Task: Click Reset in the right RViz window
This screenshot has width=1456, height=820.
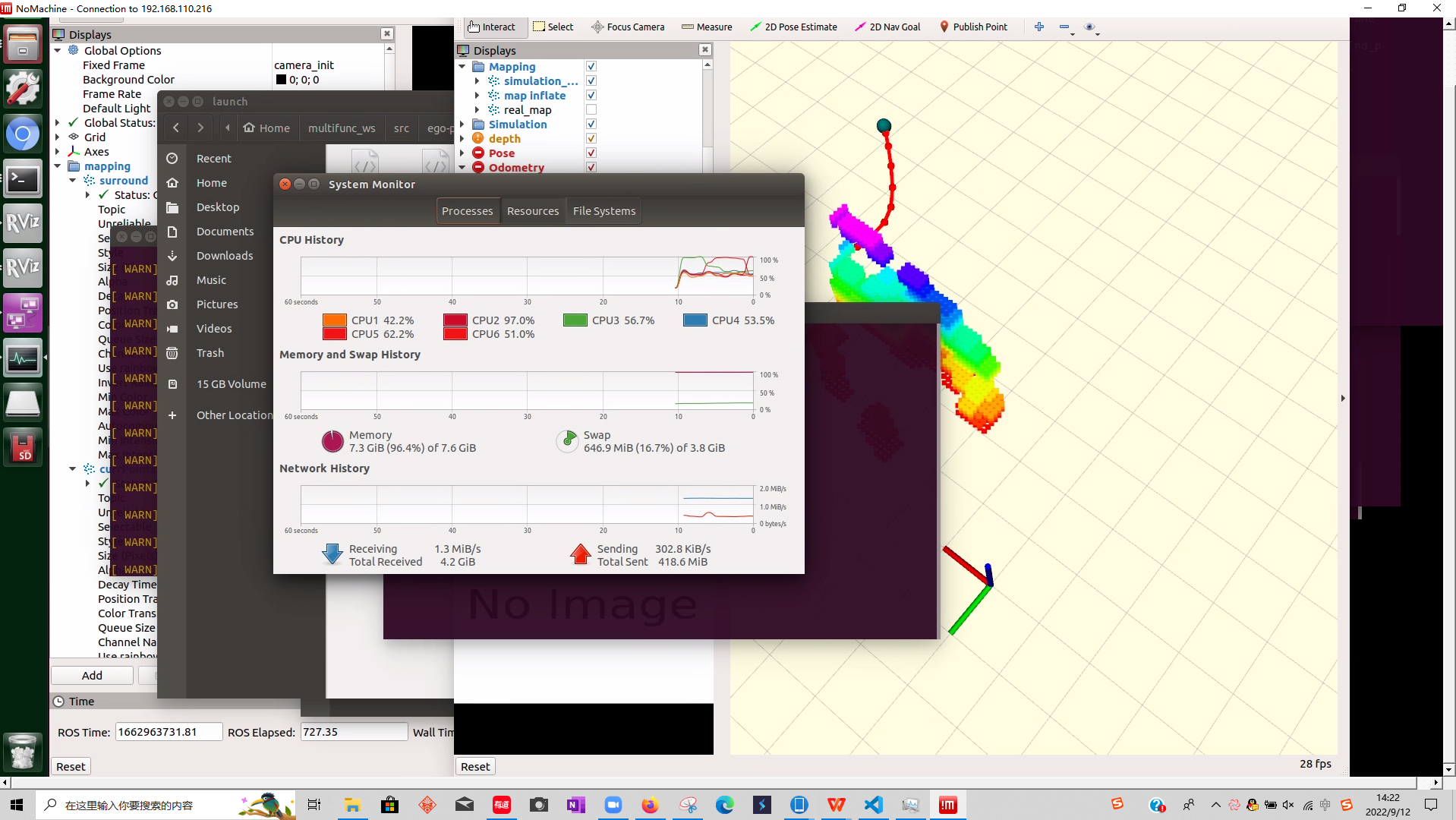Action: tap(475, 766)
